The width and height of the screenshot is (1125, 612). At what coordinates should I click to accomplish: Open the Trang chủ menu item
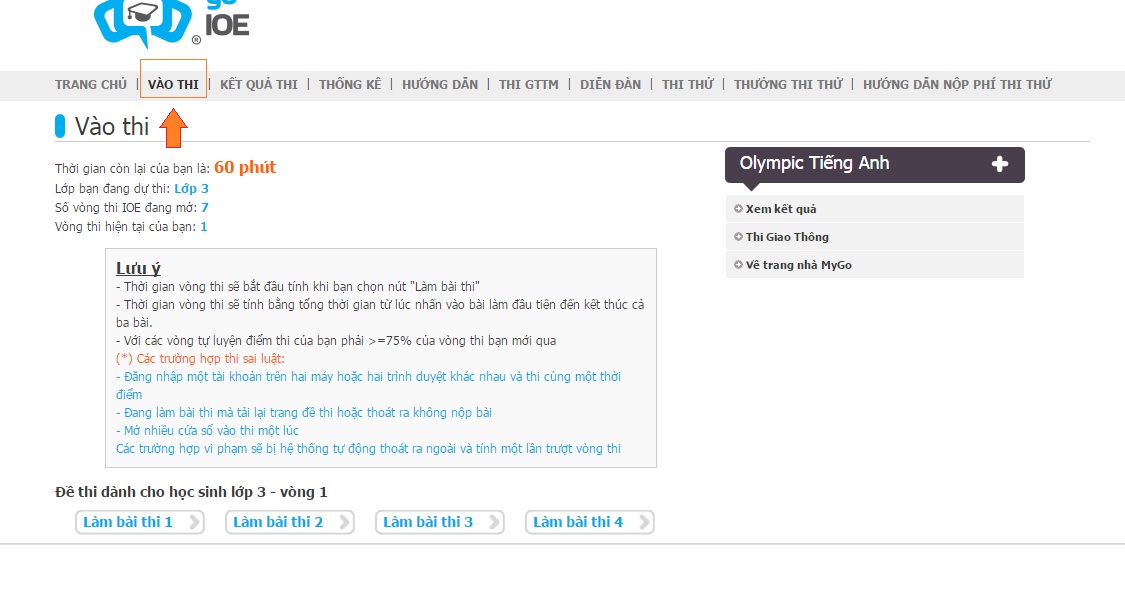pos(90,85)
